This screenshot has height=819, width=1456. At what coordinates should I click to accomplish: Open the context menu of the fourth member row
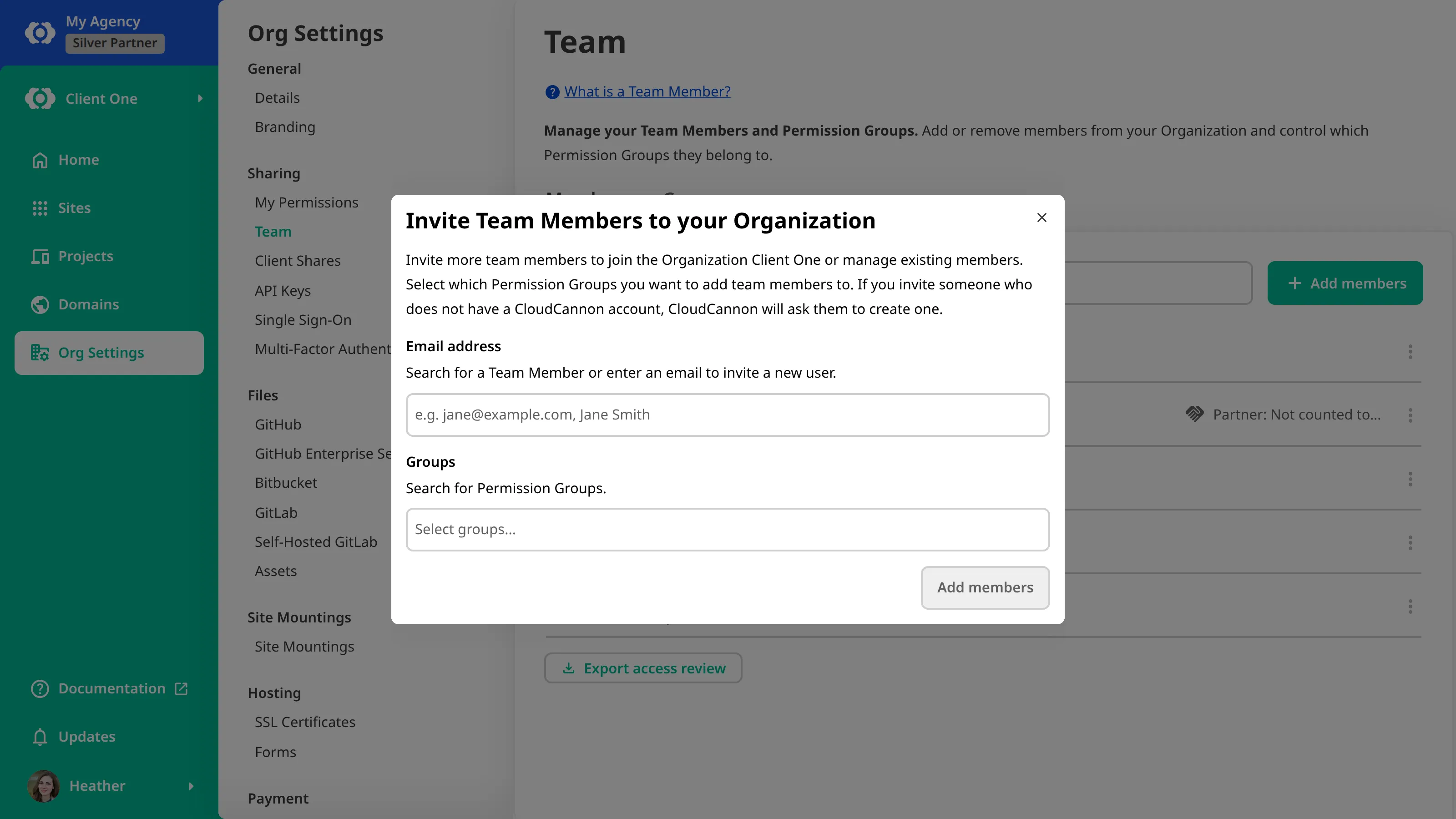pyautogui.click(x=1410, y=543)
